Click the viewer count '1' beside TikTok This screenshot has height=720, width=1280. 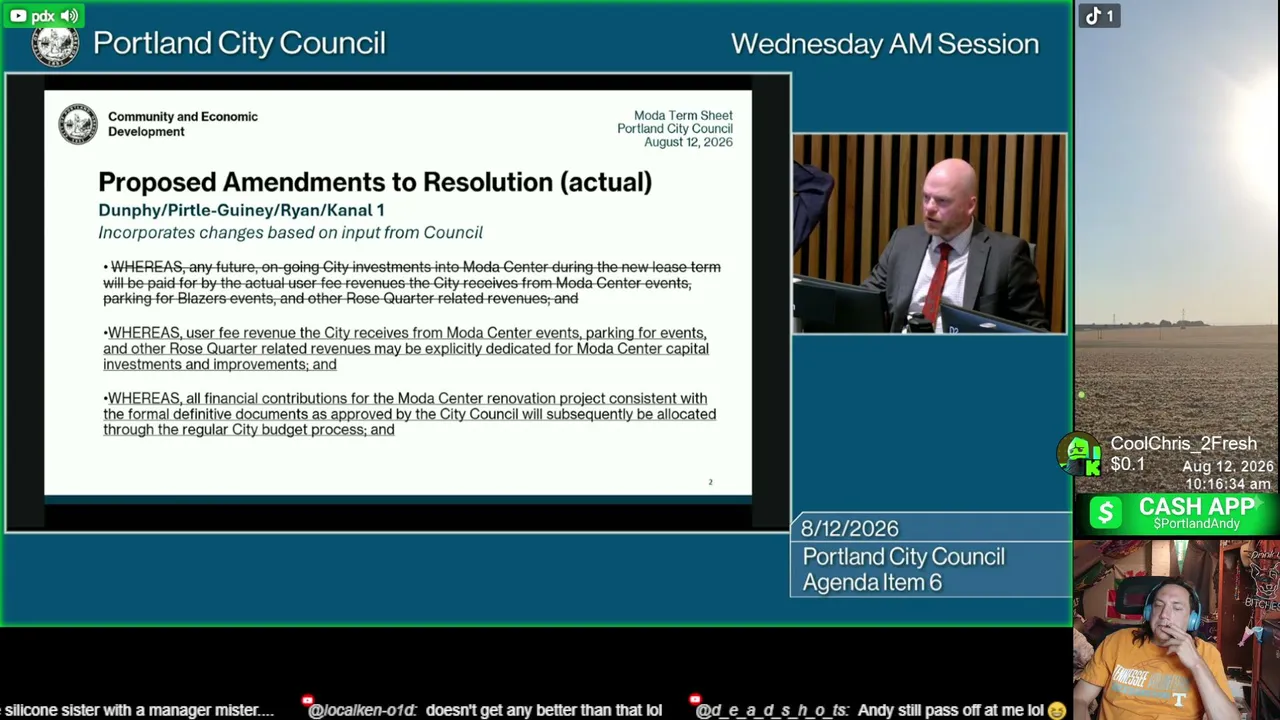(1109, 16)
